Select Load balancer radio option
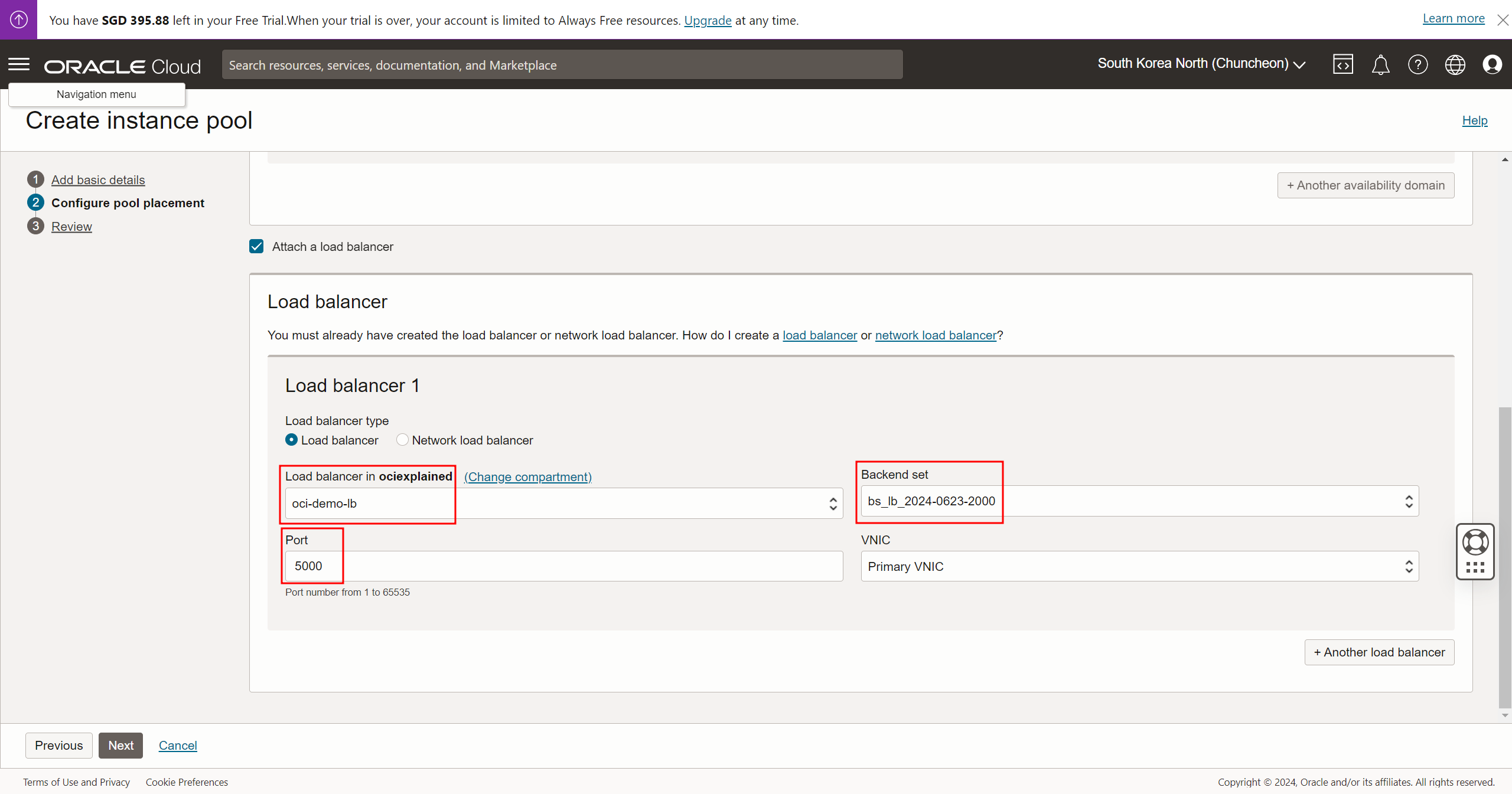 point(291,440)
